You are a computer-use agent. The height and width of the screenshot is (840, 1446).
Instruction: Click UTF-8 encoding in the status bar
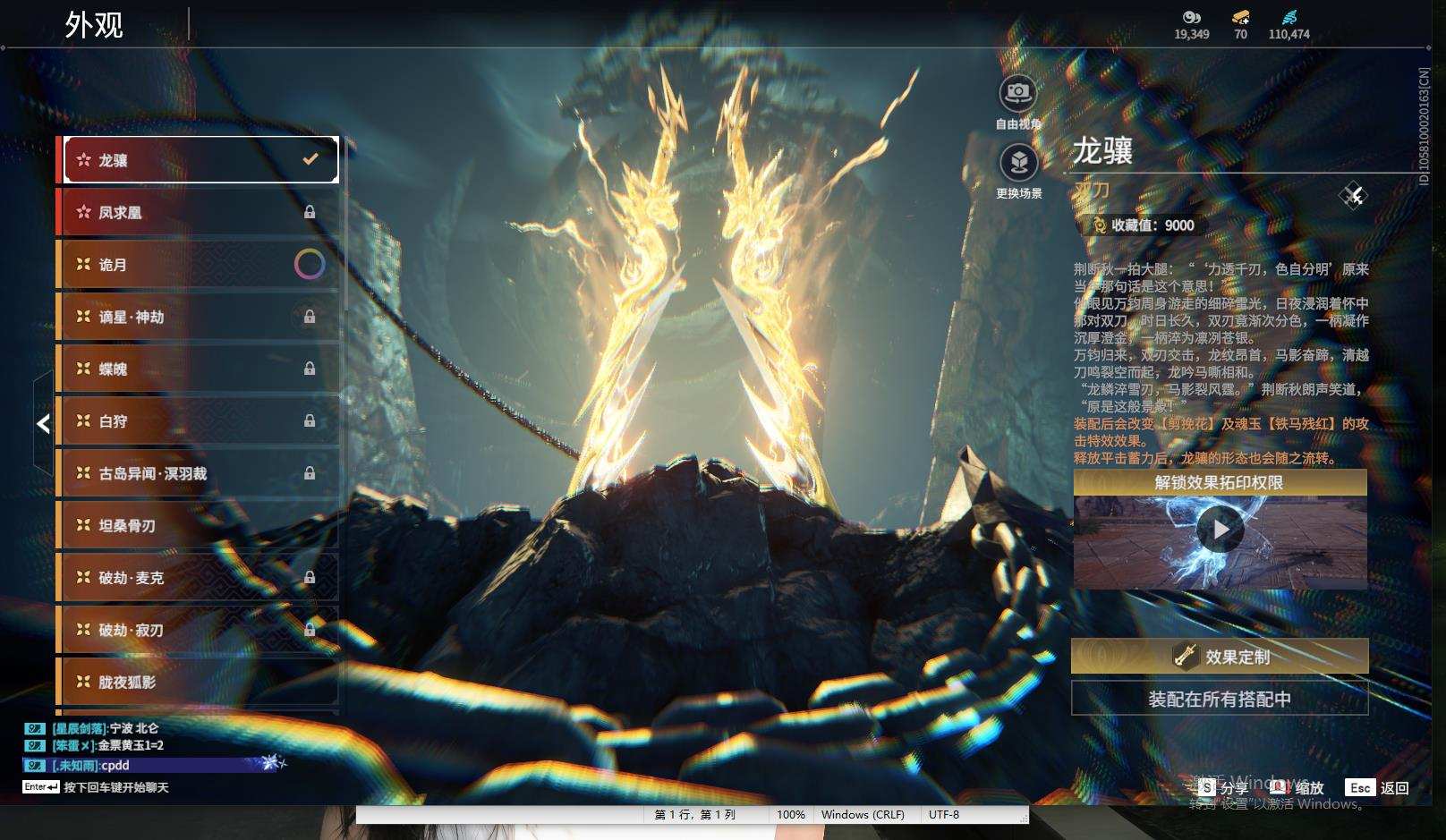point(944,815)
